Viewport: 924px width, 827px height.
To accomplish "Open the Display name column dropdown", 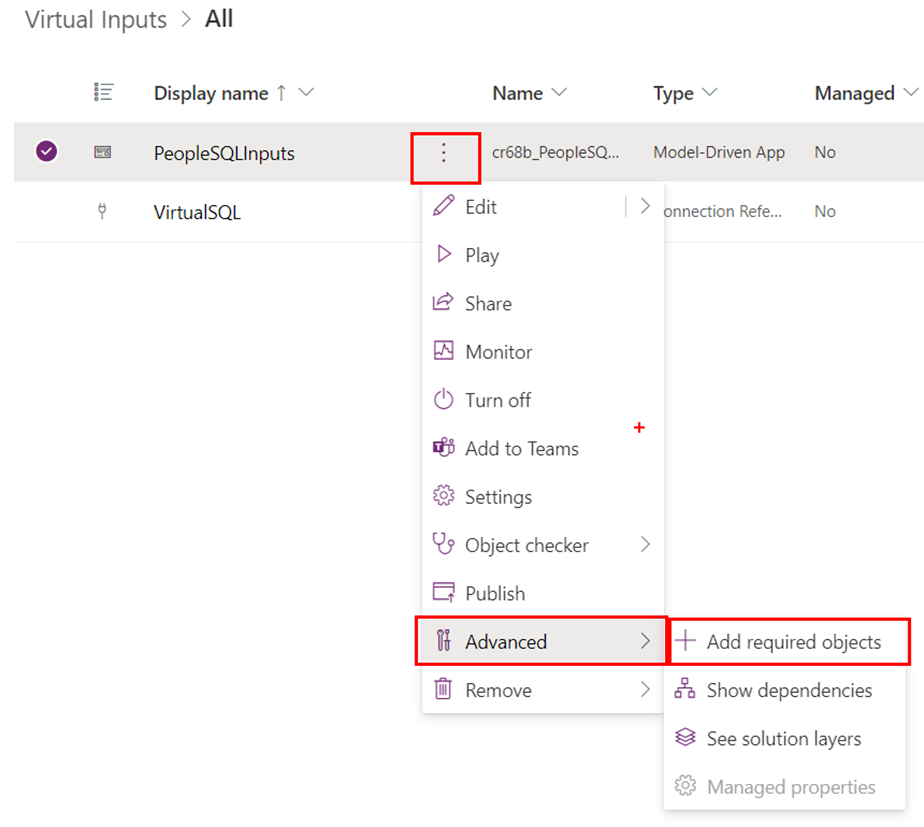I will pyautogui.click(x=306, y=93).
